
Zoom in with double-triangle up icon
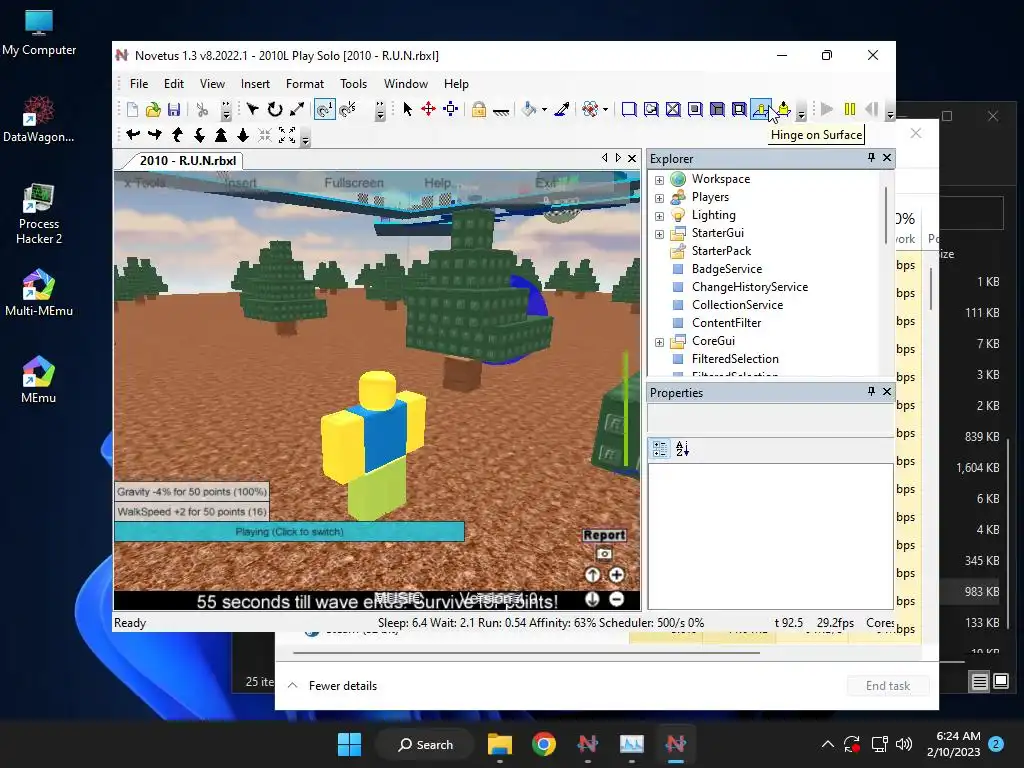point(221,135)
